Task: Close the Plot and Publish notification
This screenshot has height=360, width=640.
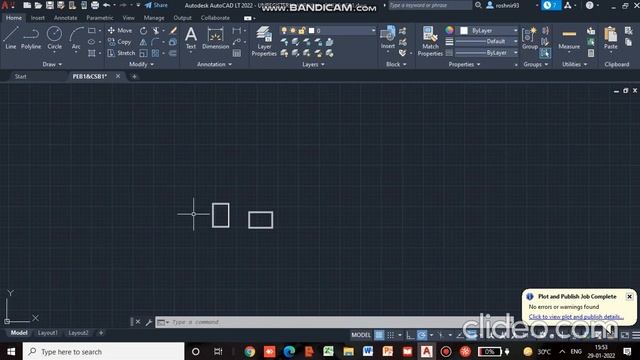Action: [629, 297]
